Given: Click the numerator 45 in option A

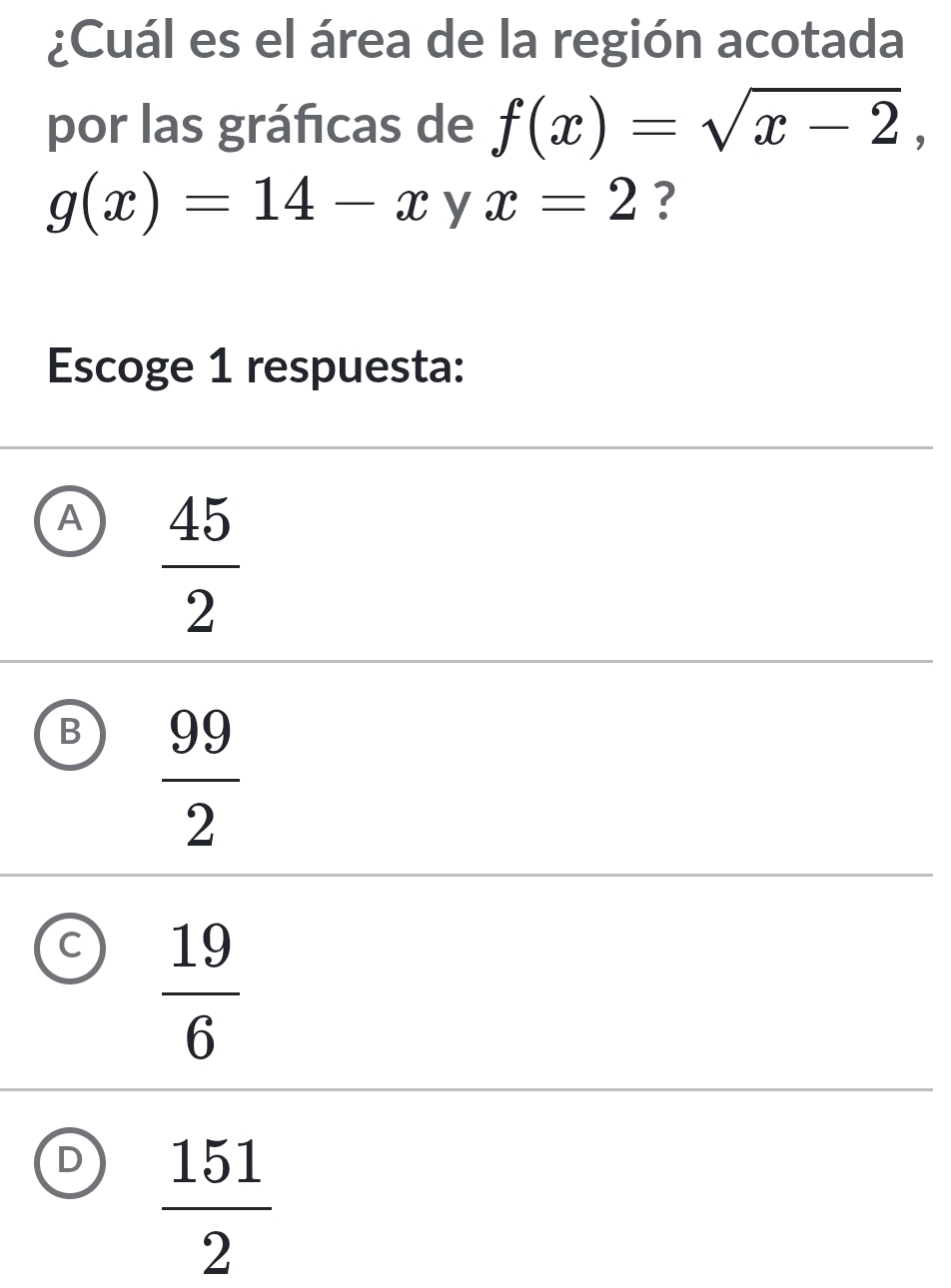Looking at the screenshot, I should click(x=201, y=518).
